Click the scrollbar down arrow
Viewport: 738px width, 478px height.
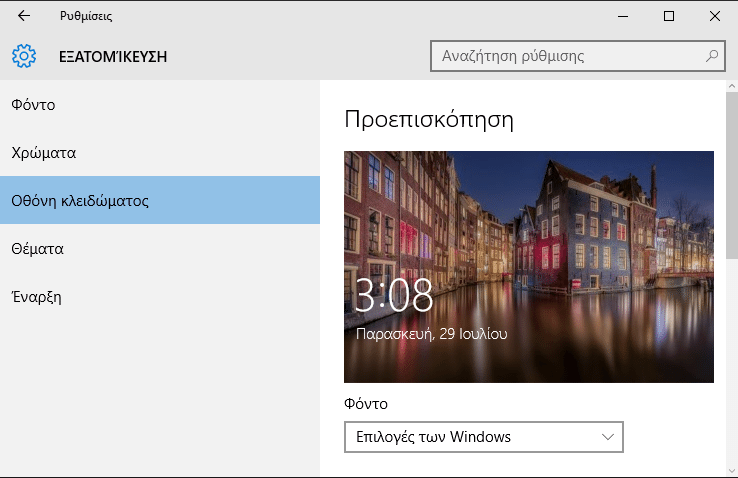pos(732,470)
